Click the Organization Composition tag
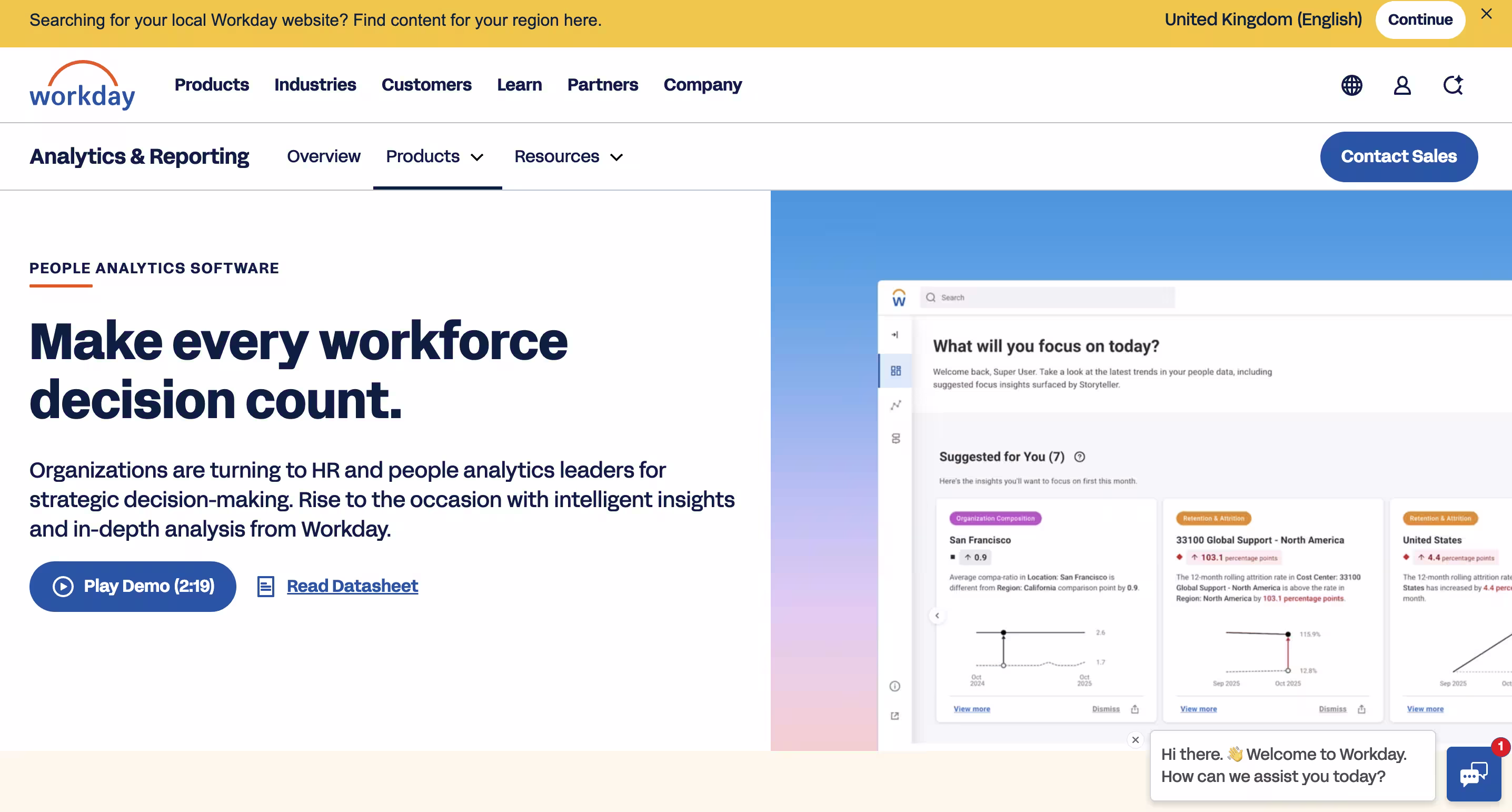The height and width of the screenshot is (812, 1512). tap(995, 519)
